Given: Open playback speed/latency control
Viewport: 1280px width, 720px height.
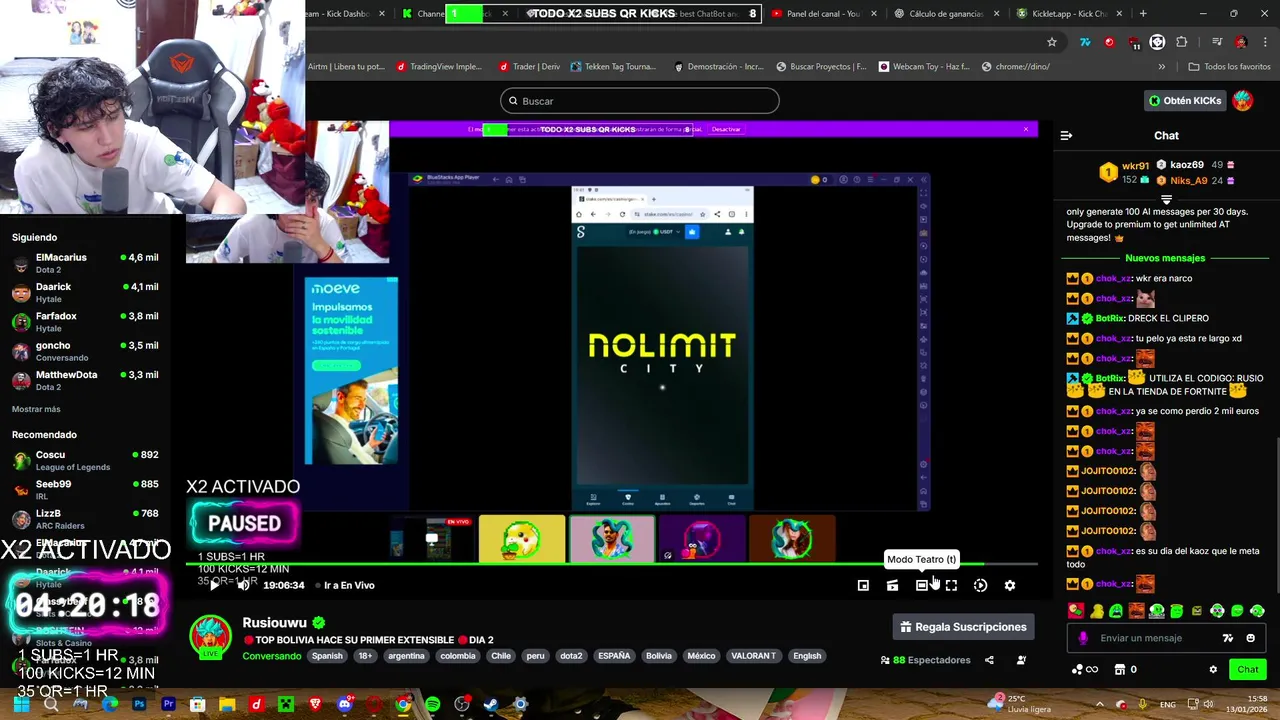Looking at the screenshot, I should coord(980,585).
